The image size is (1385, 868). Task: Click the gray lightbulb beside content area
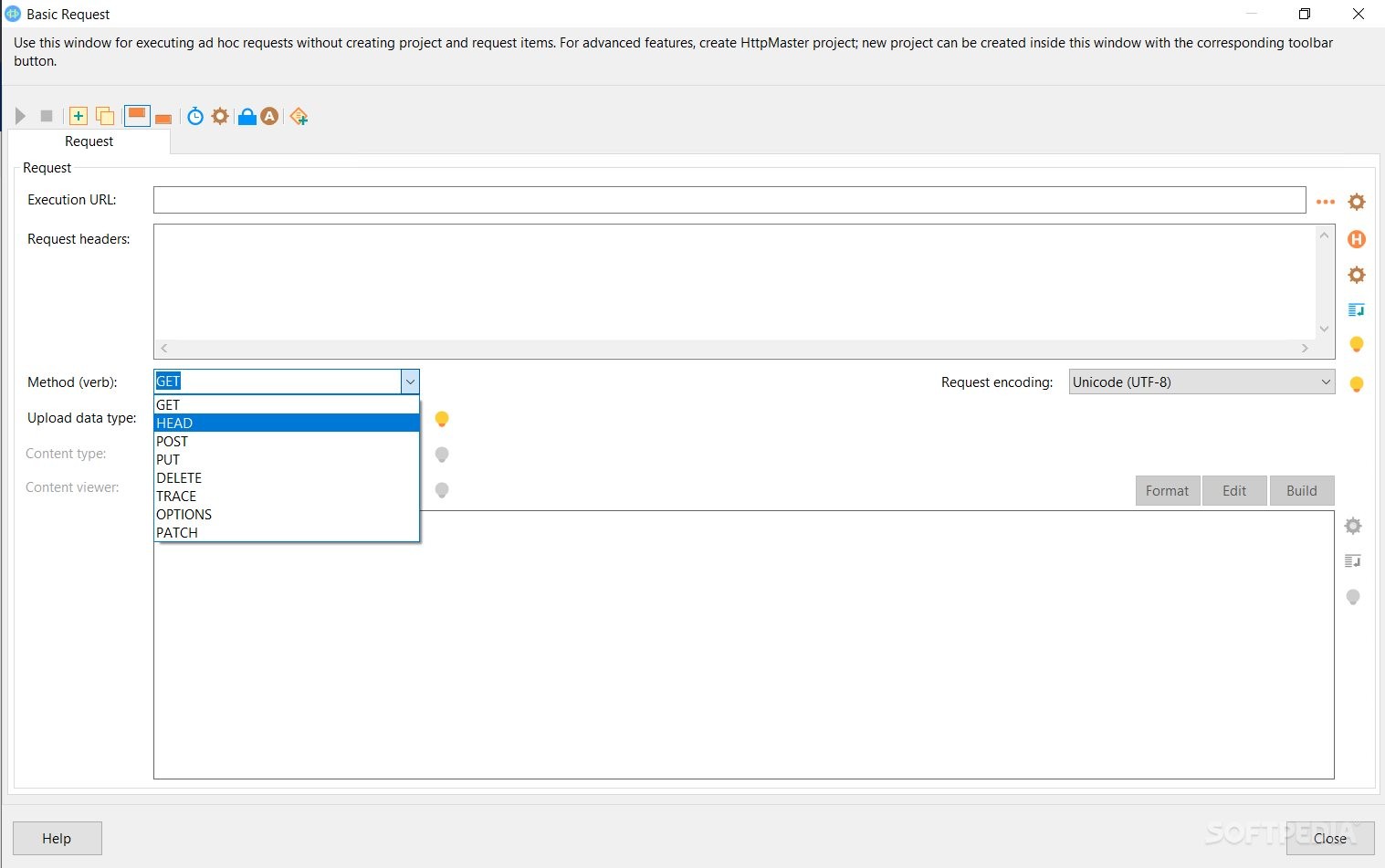click(1353, 597)
